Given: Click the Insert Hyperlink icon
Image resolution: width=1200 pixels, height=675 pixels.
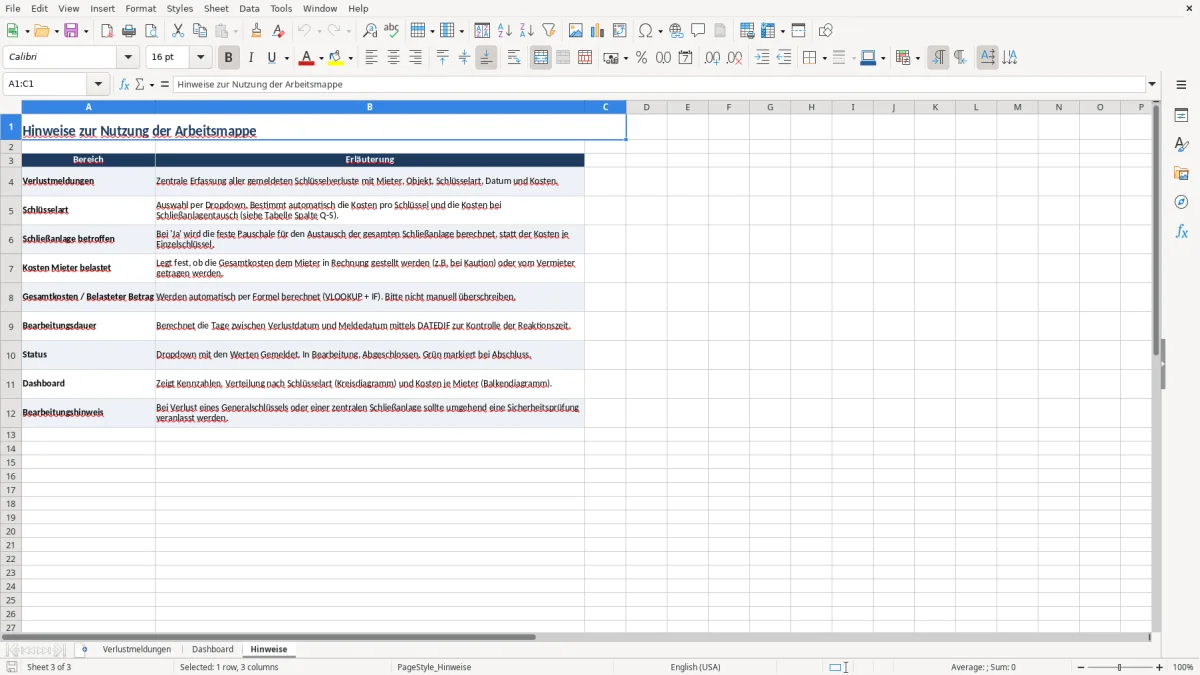Looking at the screenshot, I should click(676, 31).
